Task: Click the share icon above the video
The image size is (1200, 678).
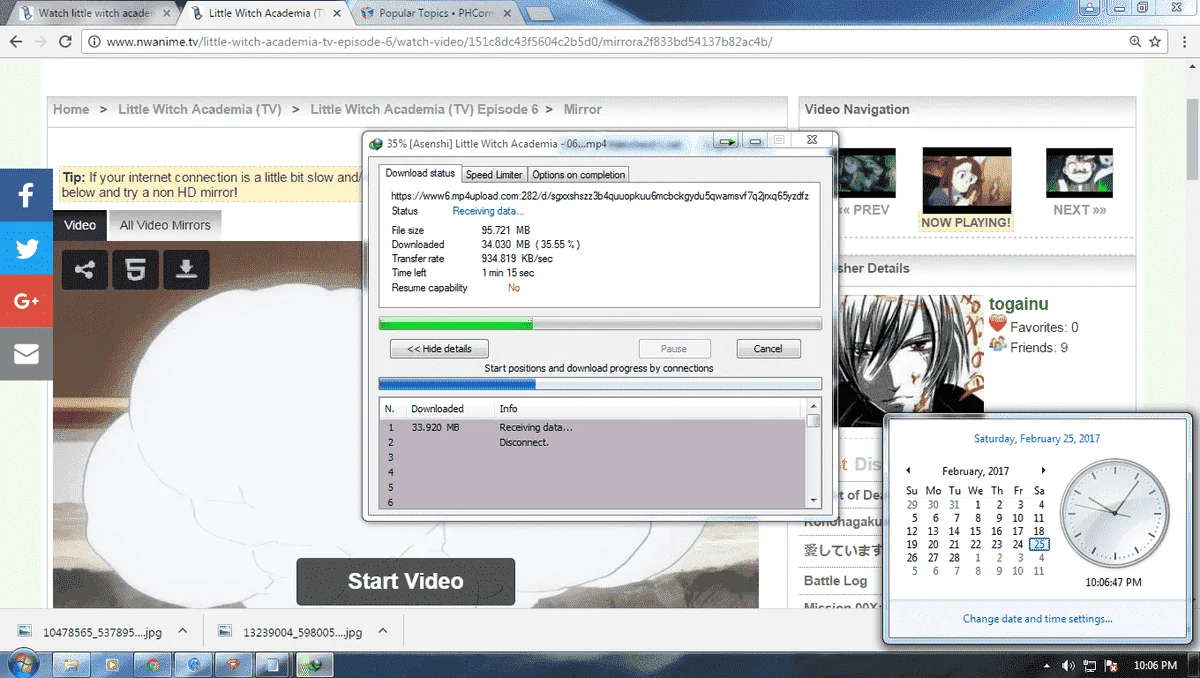Action: coord(85,269)
